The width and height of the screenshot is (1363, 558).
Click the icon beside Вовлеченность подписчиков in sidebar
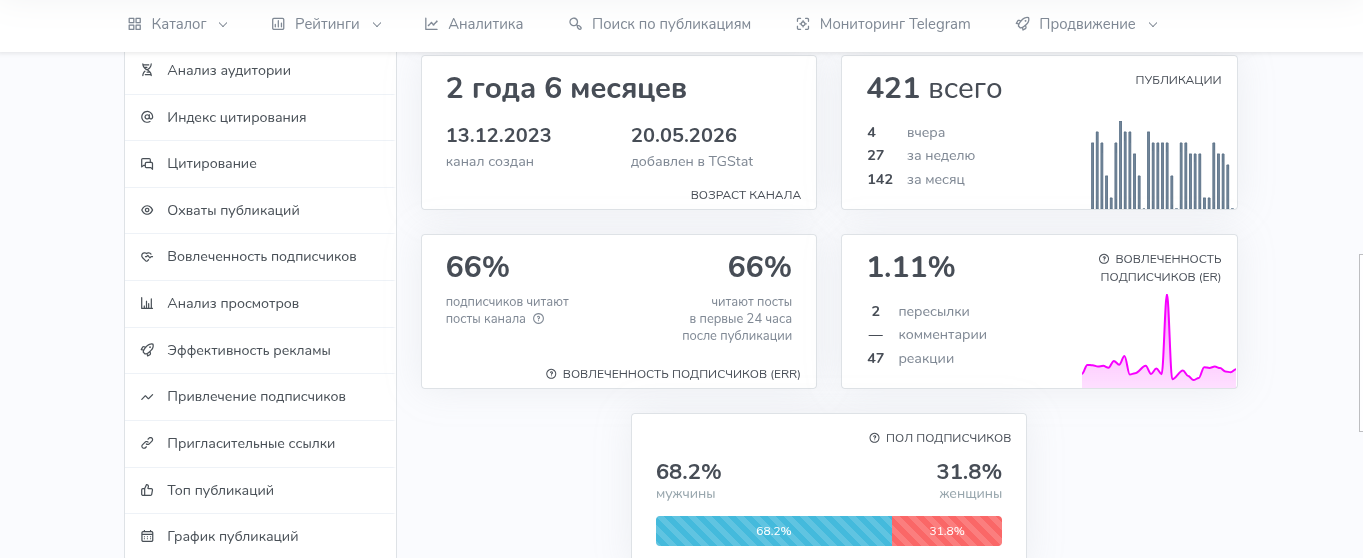[x=147, y=257]
